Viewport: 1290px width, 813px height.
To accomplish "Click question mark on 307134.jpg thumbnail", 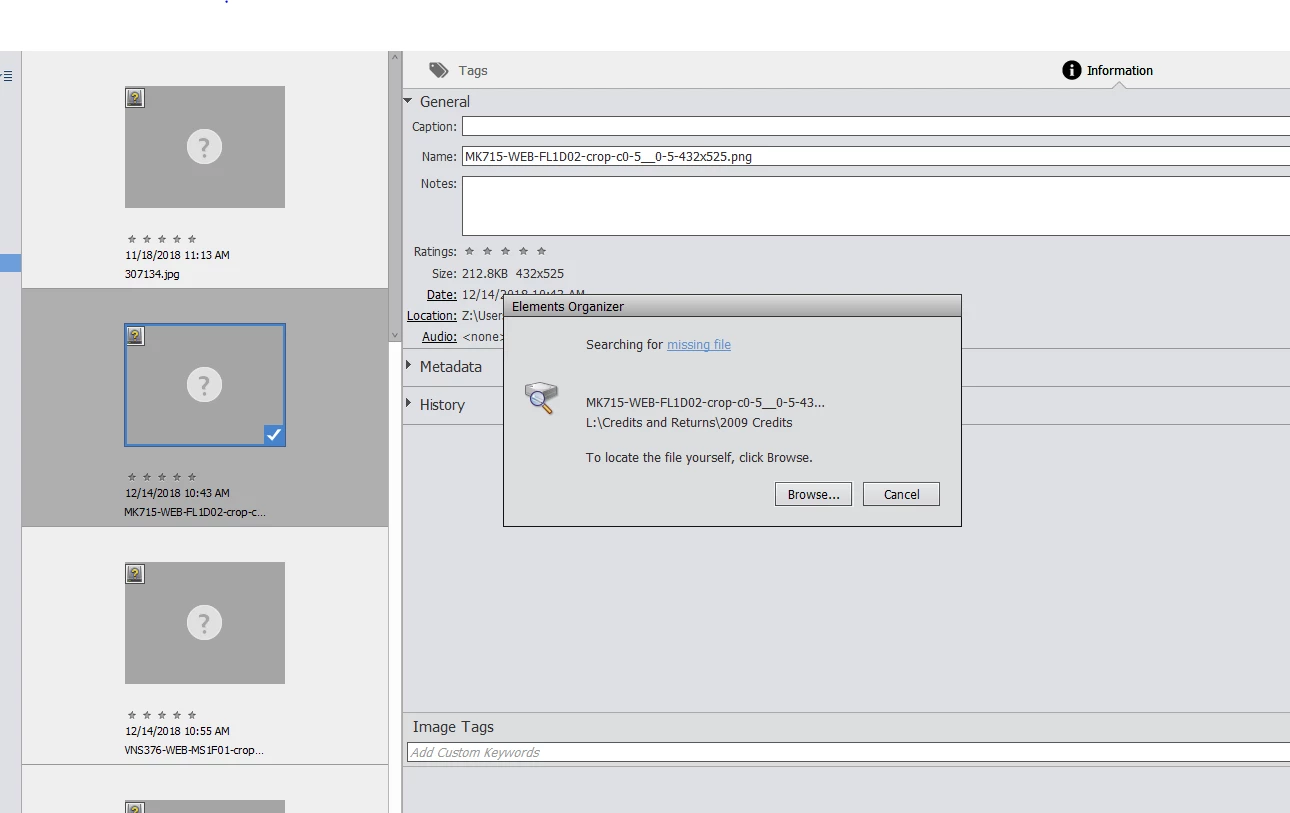I will pos(204,148).
